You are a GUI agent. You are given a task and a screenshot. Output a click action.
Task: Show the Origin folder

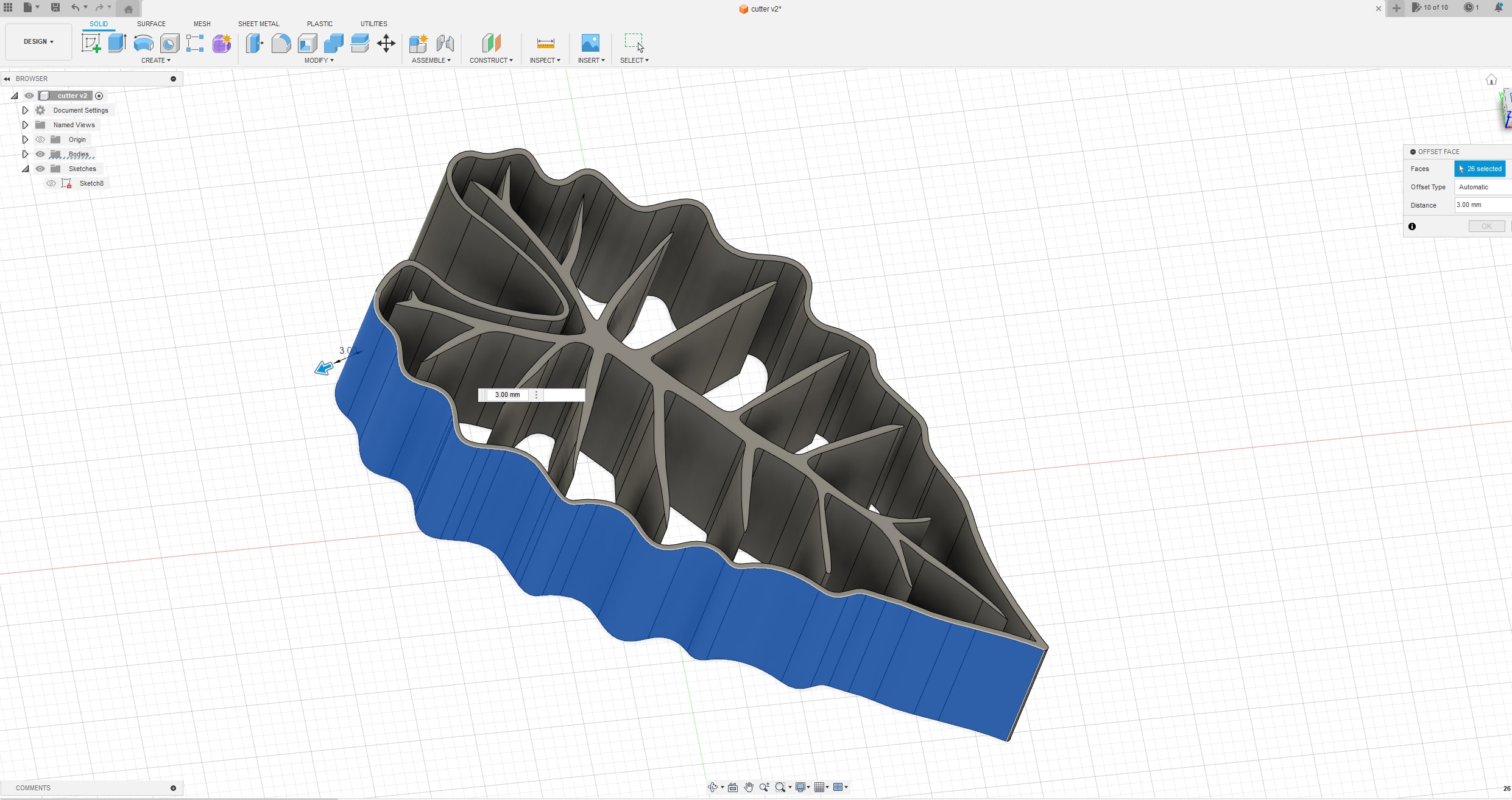pyautogui.click(x=40, y=139)
